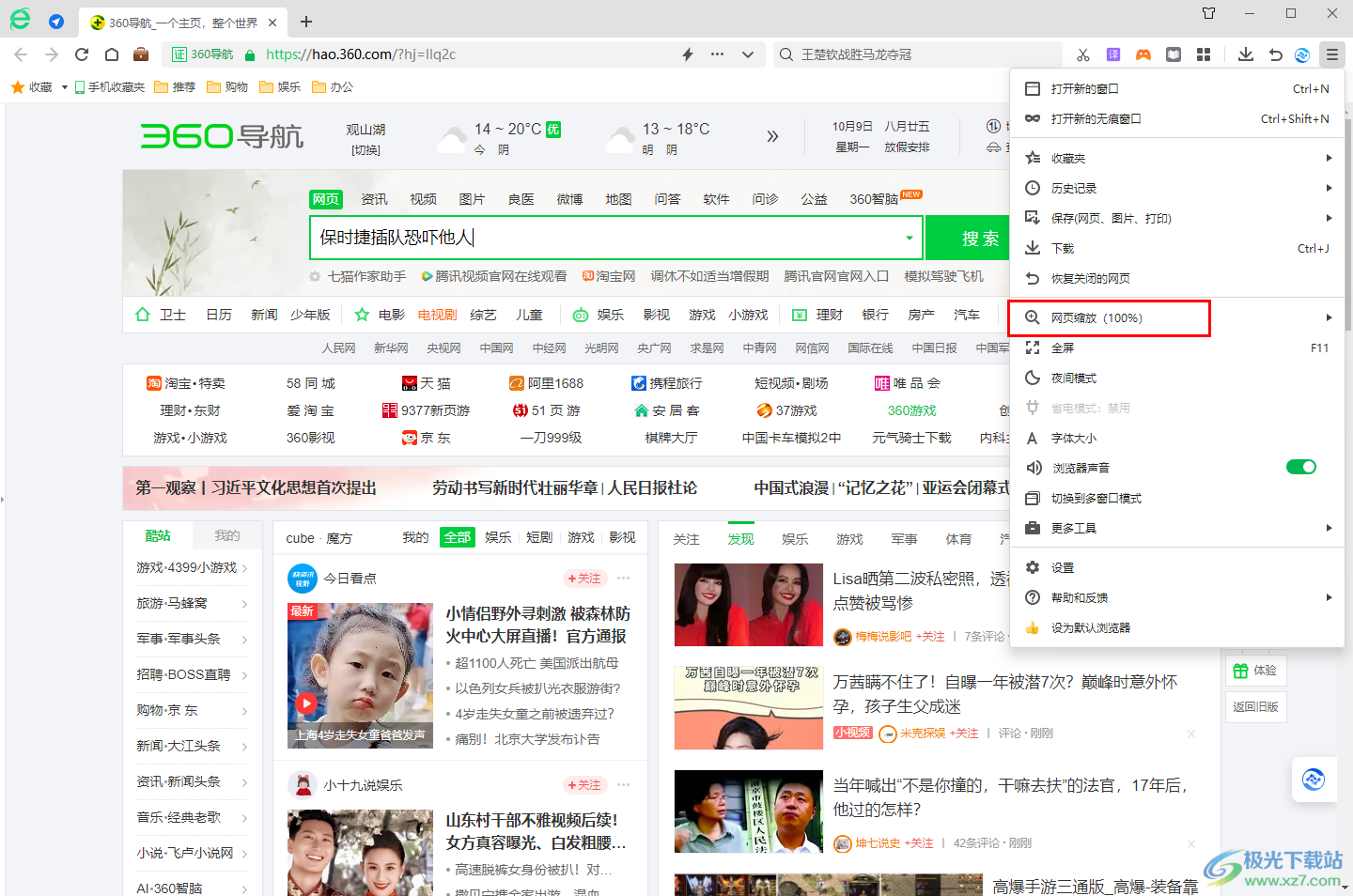
Task: Click the skin shirt icon in title bar
Action: (1209, 13)
